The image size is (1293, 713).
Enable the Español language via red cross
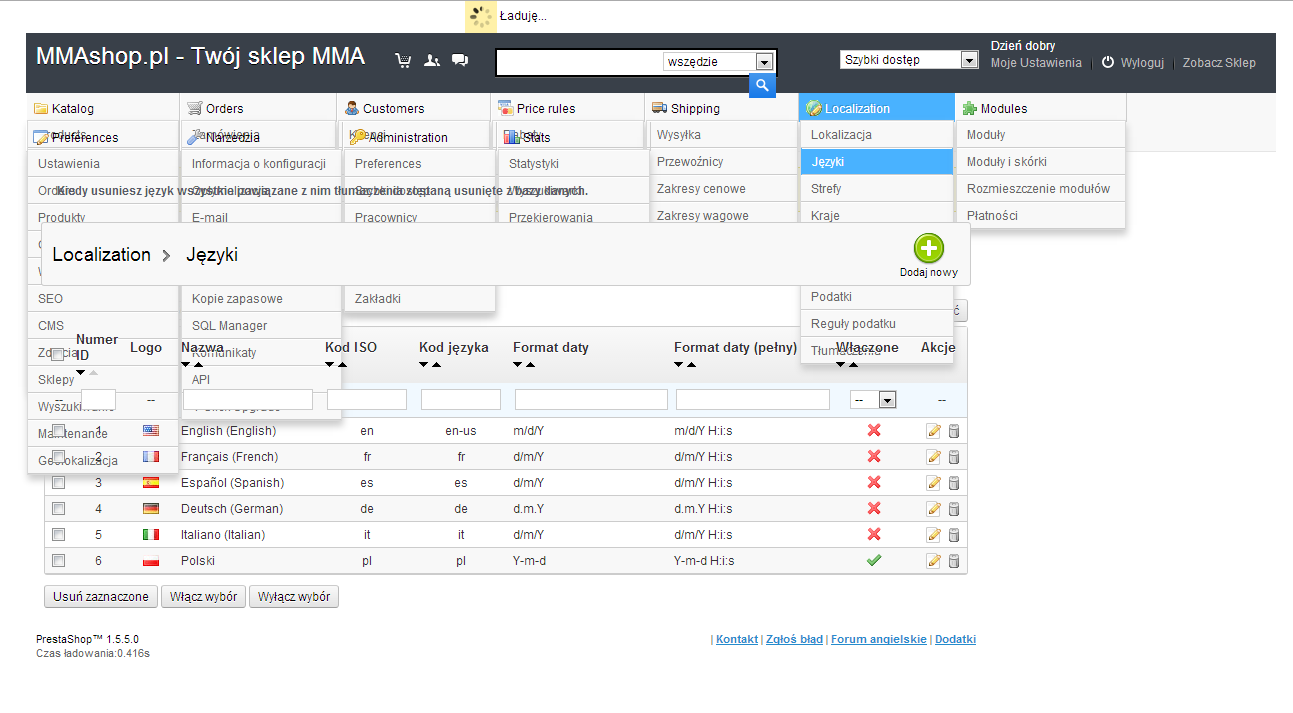874,483
